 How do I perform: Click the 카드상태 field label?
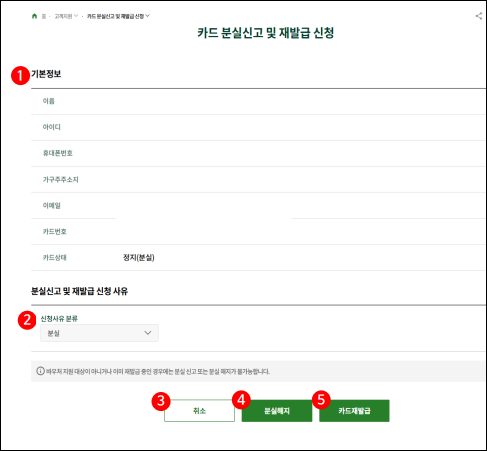click(55, 257)
